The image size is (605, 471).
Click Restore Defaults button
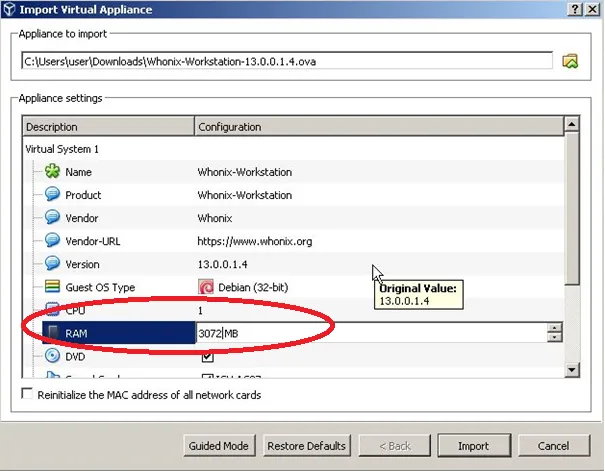click(x=307, y=446)
